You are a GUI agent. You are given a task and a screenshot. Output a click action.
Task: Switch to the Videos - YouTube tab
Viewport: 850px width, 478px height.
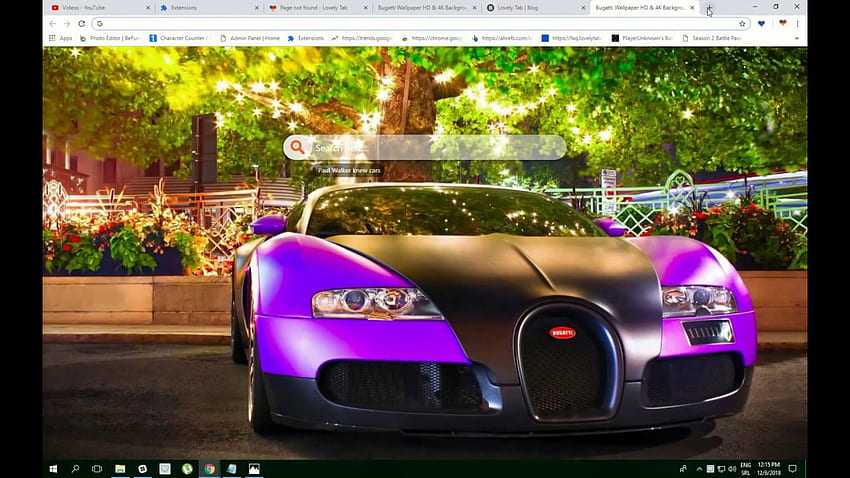click(100, 8)
